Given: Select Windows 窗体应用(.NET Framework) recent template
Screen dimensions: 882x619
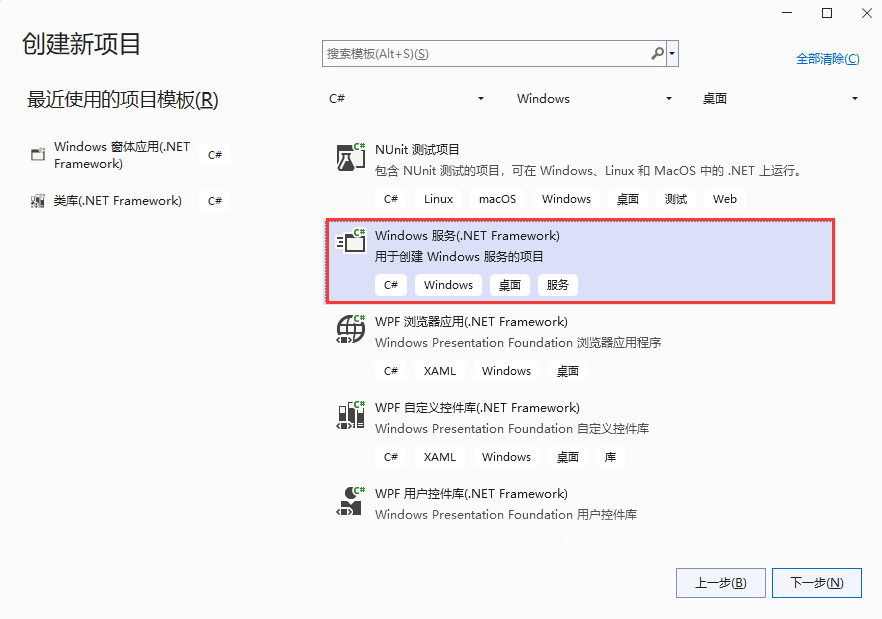Looking at the screenshot, I should [x=121, y=155].
